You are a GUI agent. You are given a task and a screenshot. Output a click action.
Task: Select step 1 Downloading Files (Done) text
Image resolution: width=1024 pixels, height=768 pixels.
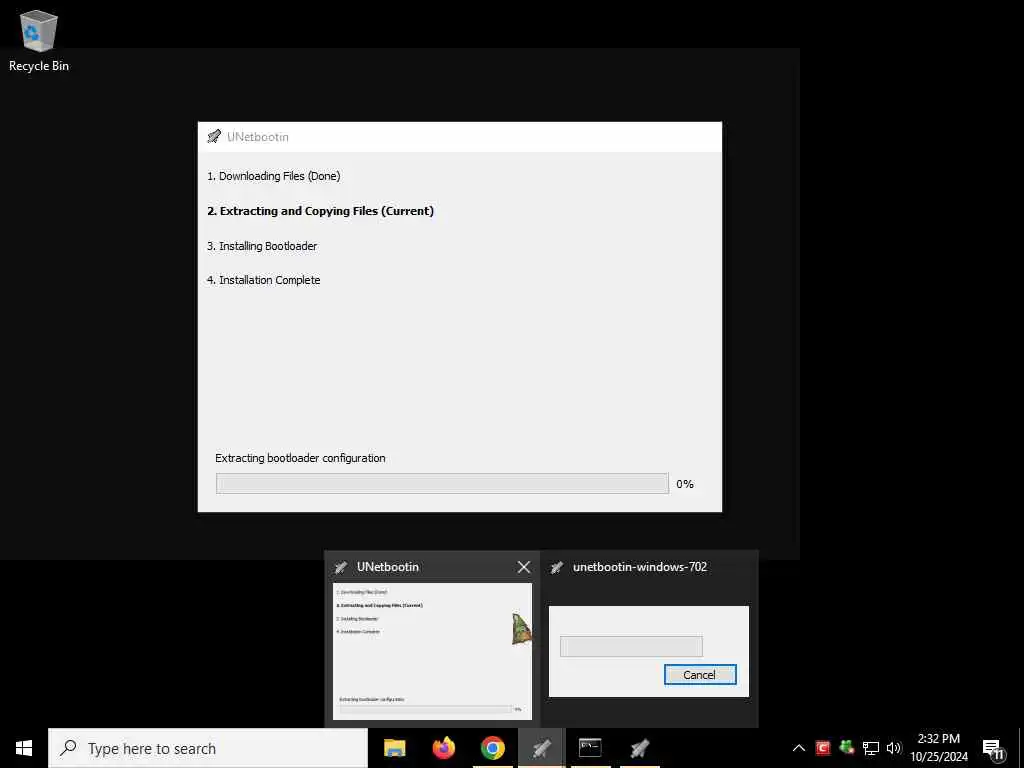click(274, 176)
